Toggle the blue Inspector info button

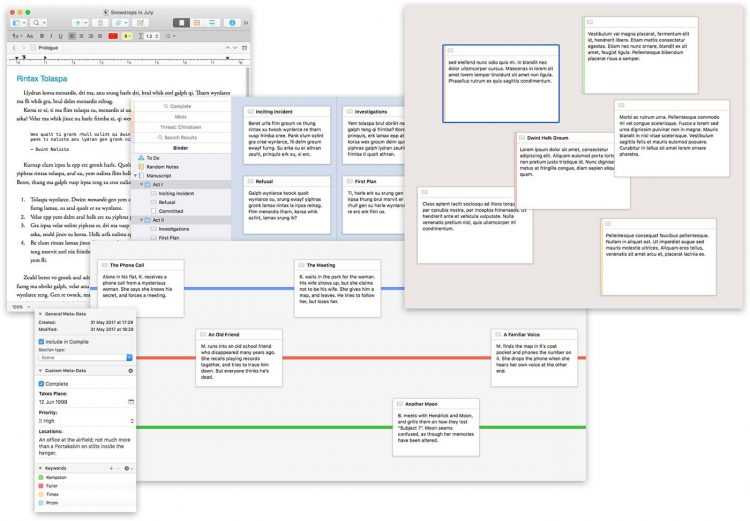(x=232, y=22)
